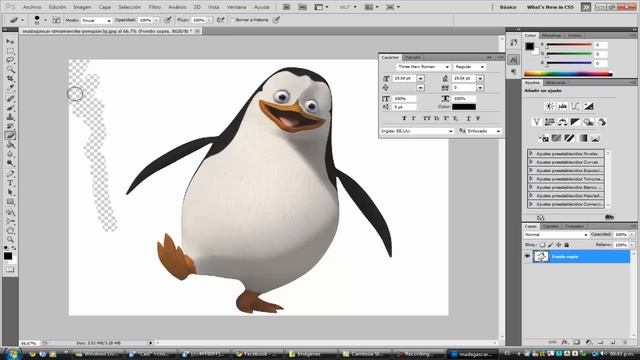Image resolution: width=640 pixels, height=360 pixels.
Task: Select the Rectangular Marquee tool
Action: point(10,51)
